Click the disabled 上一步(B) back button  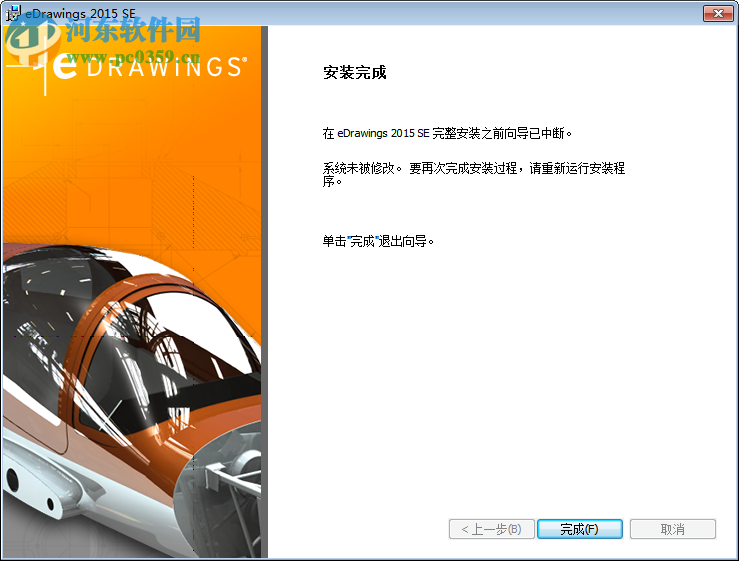pyautogui.click(x=492, y=529)
